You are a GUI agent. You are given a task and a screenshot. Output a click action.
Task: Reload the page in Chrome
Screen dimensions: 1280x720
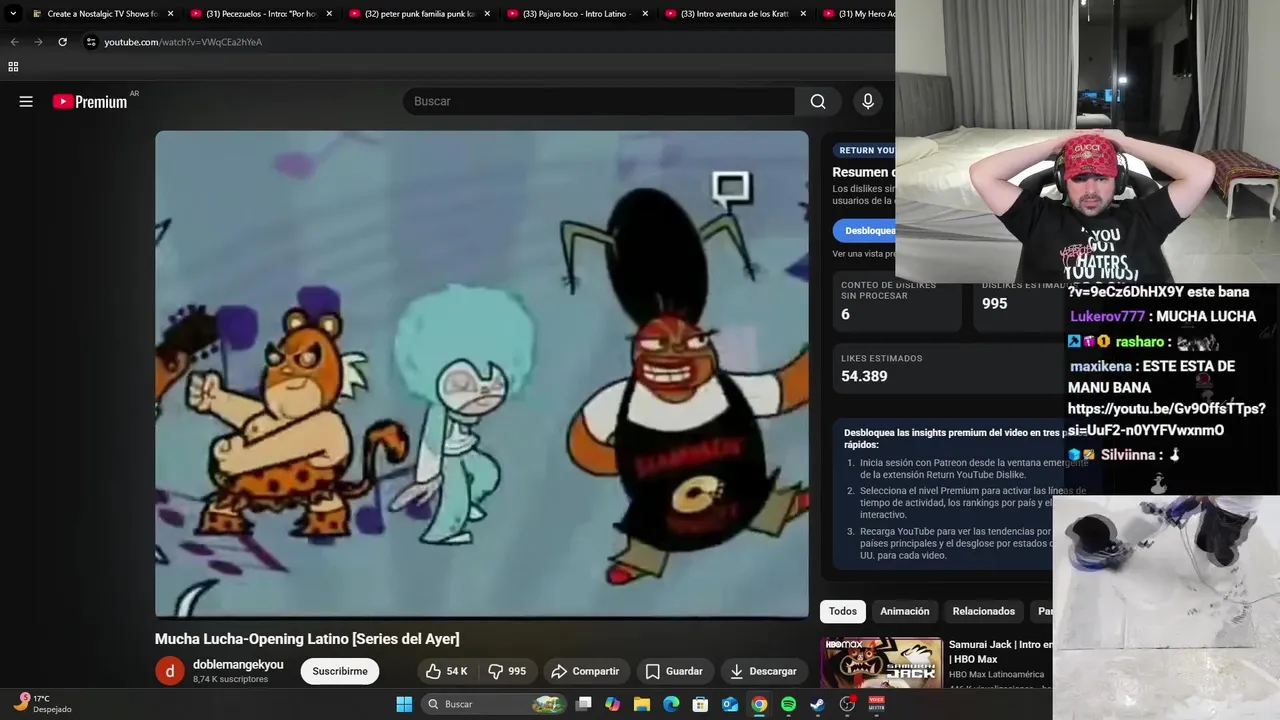(62, 42)
